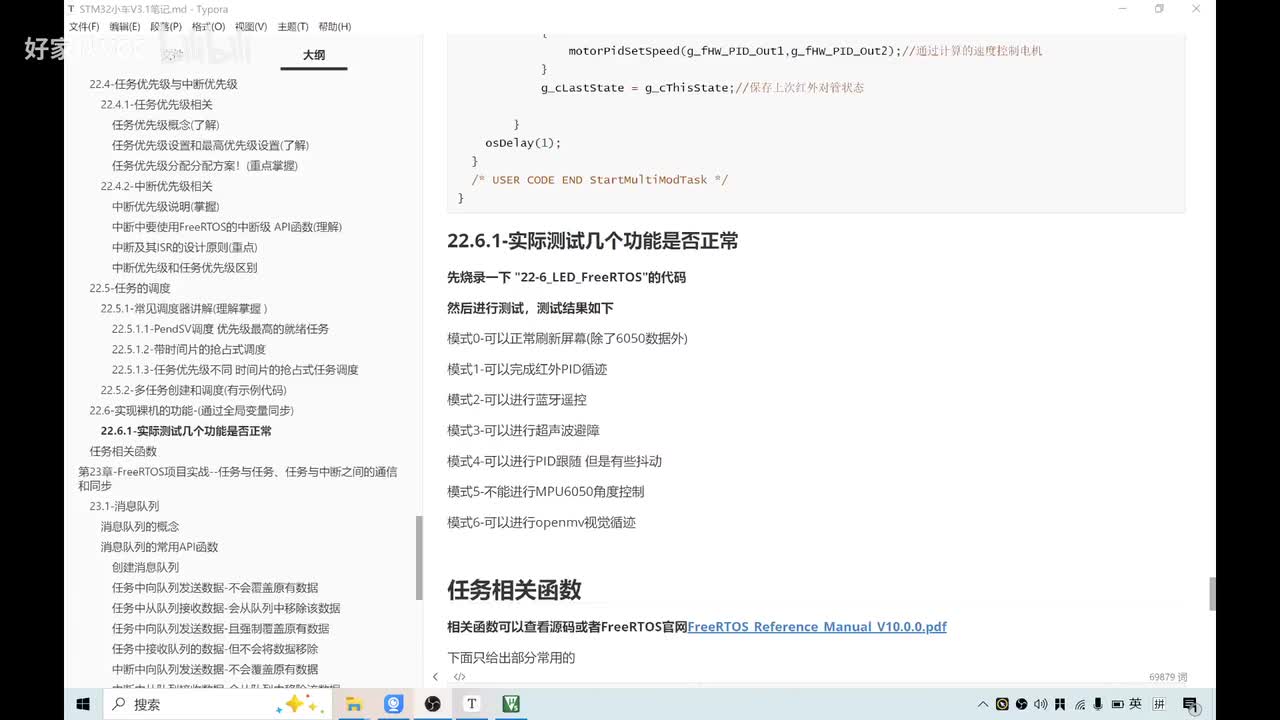Switch to Typora taskbar icon
Viewport: 1280px width, 720px height.
(472, 704)
